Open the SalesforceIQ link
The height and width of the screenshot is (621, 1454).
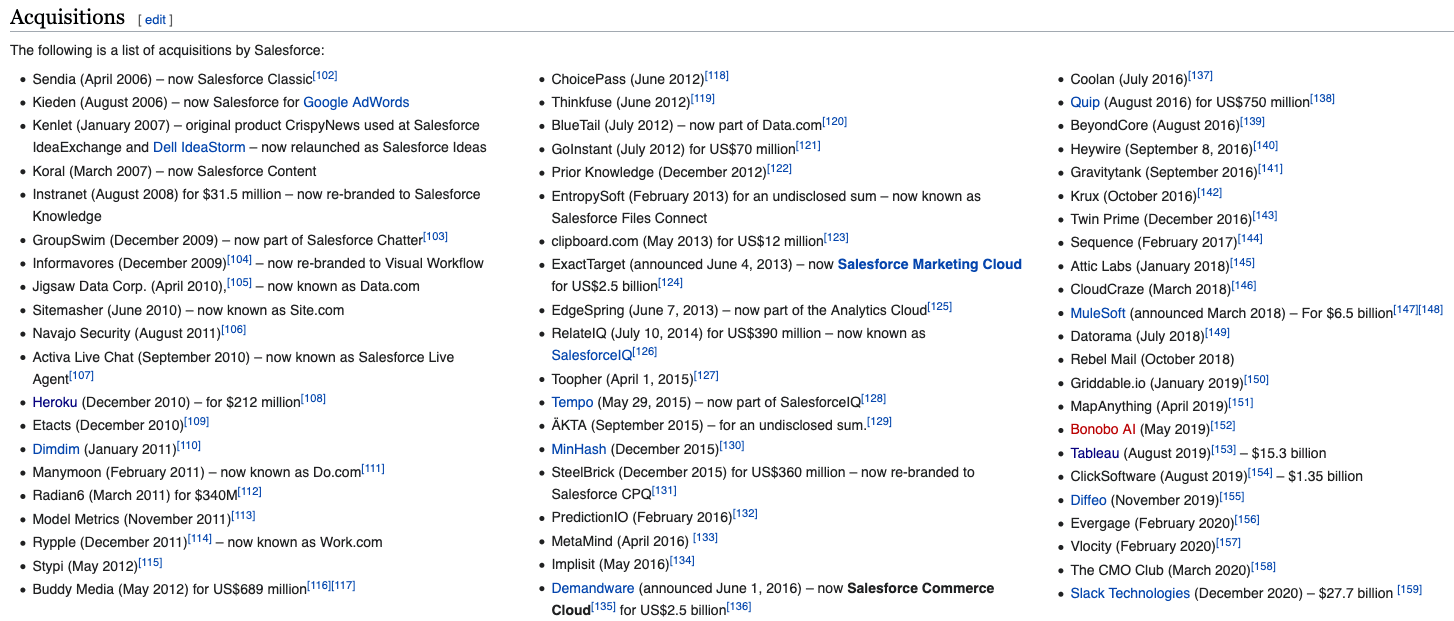592,355
